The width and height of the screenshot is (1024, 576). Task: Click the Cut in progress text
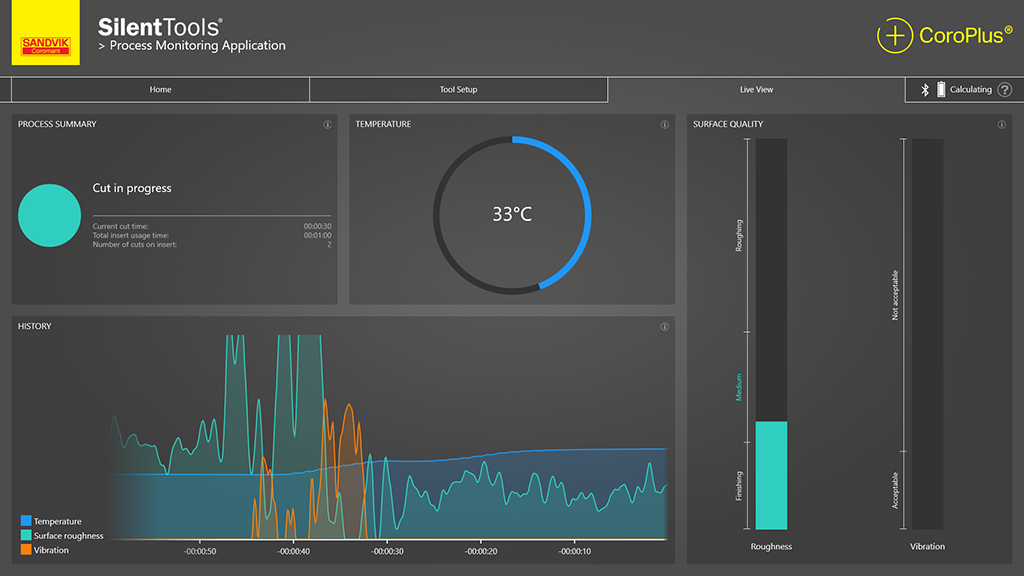point(132,188)
